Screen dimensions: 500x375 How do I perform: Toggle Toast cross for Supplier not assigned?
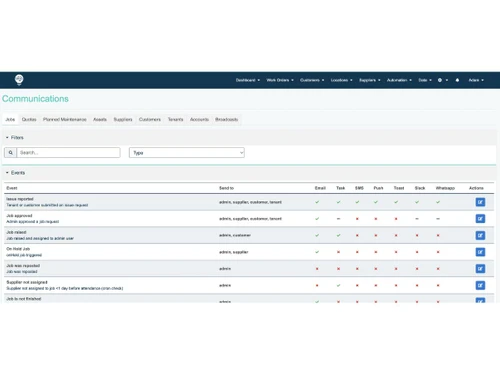(x=396, y=285)
